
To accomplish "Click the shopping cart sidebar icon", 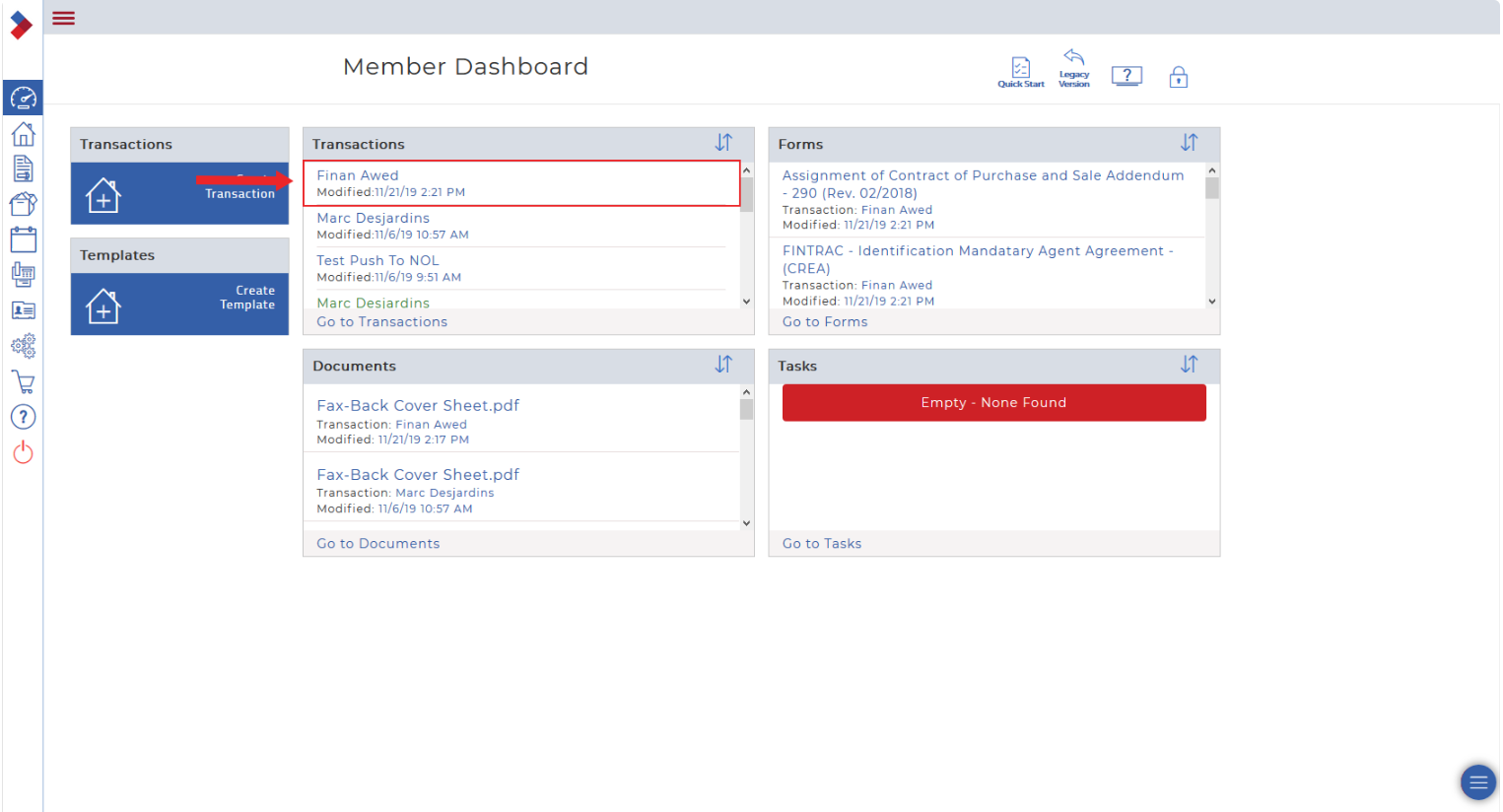I will coord(23,382).
